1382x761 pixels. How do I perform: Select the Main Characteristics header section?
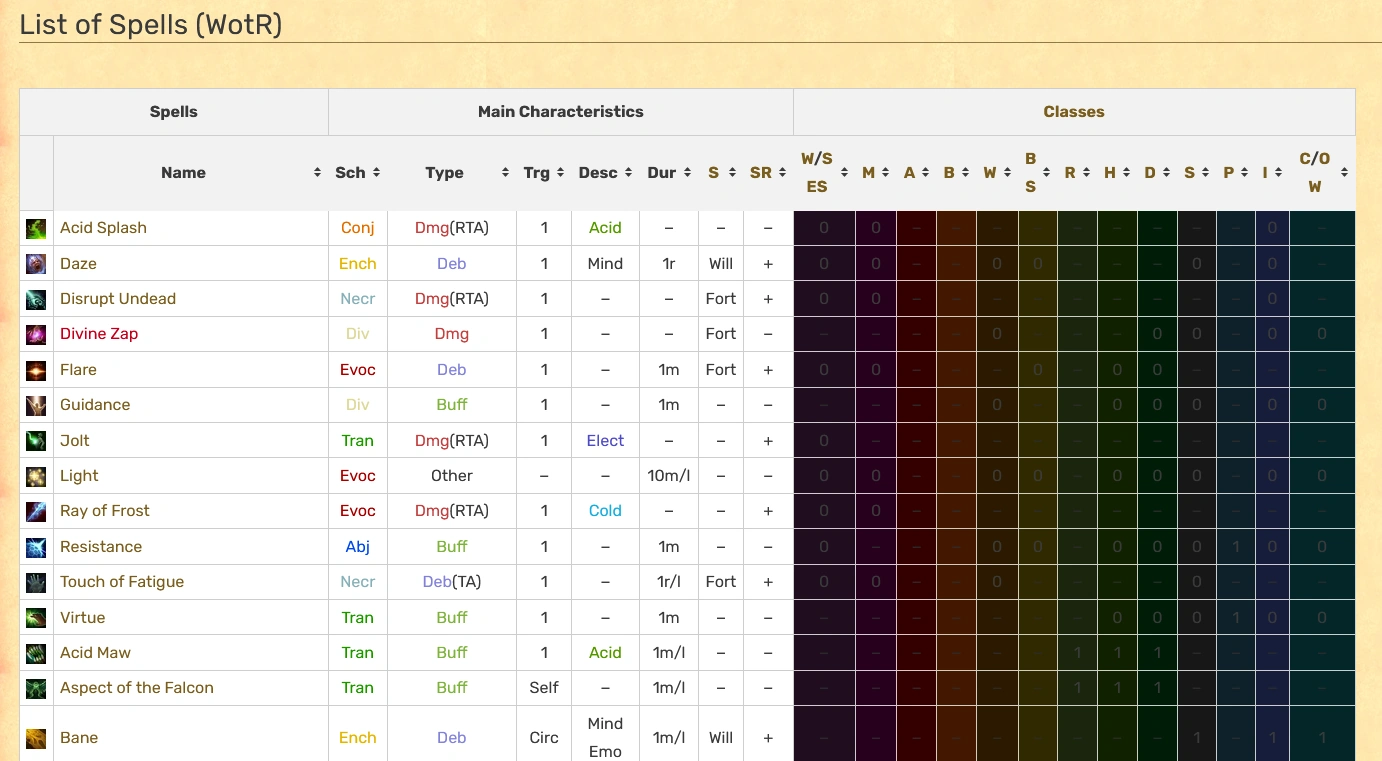(560, 111)
